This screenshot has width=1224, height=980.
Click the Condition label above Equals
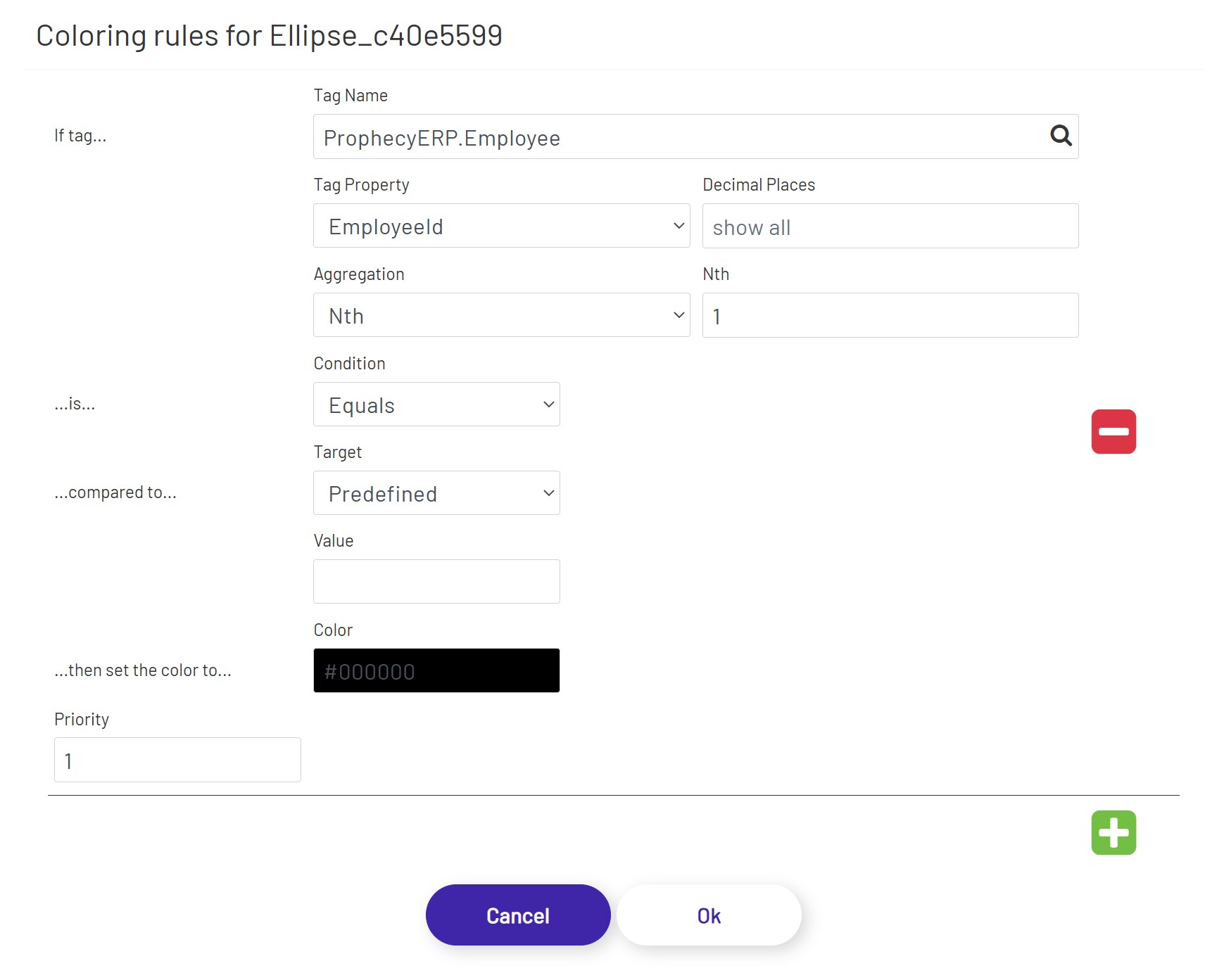pyautogui.click(x=349, y=364)
